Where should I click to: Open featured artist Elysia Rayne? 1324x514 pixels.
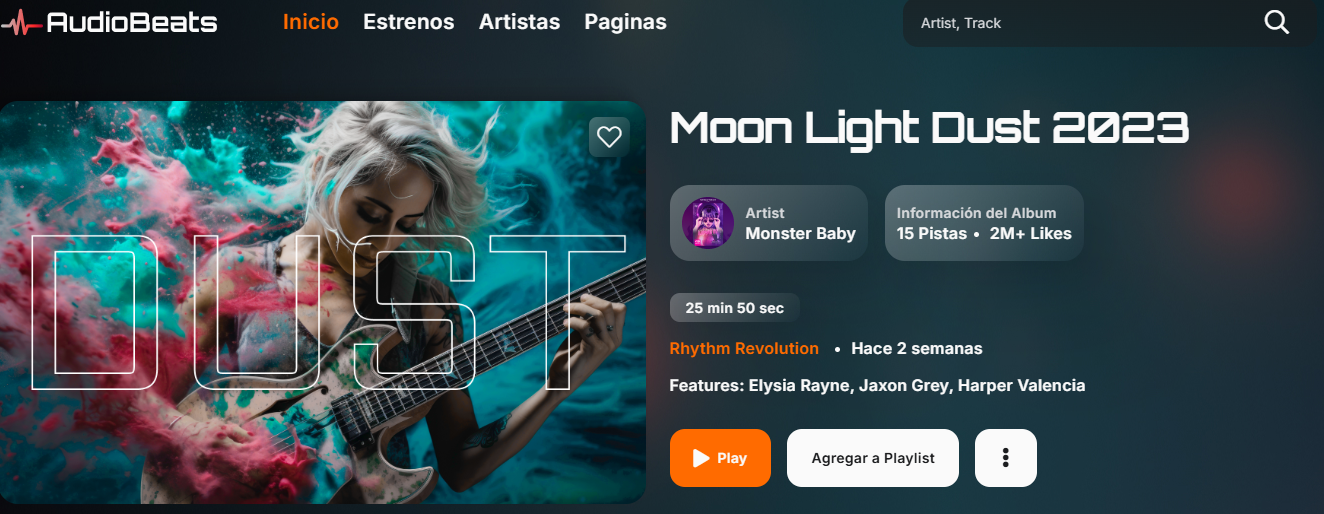[801, 385]
